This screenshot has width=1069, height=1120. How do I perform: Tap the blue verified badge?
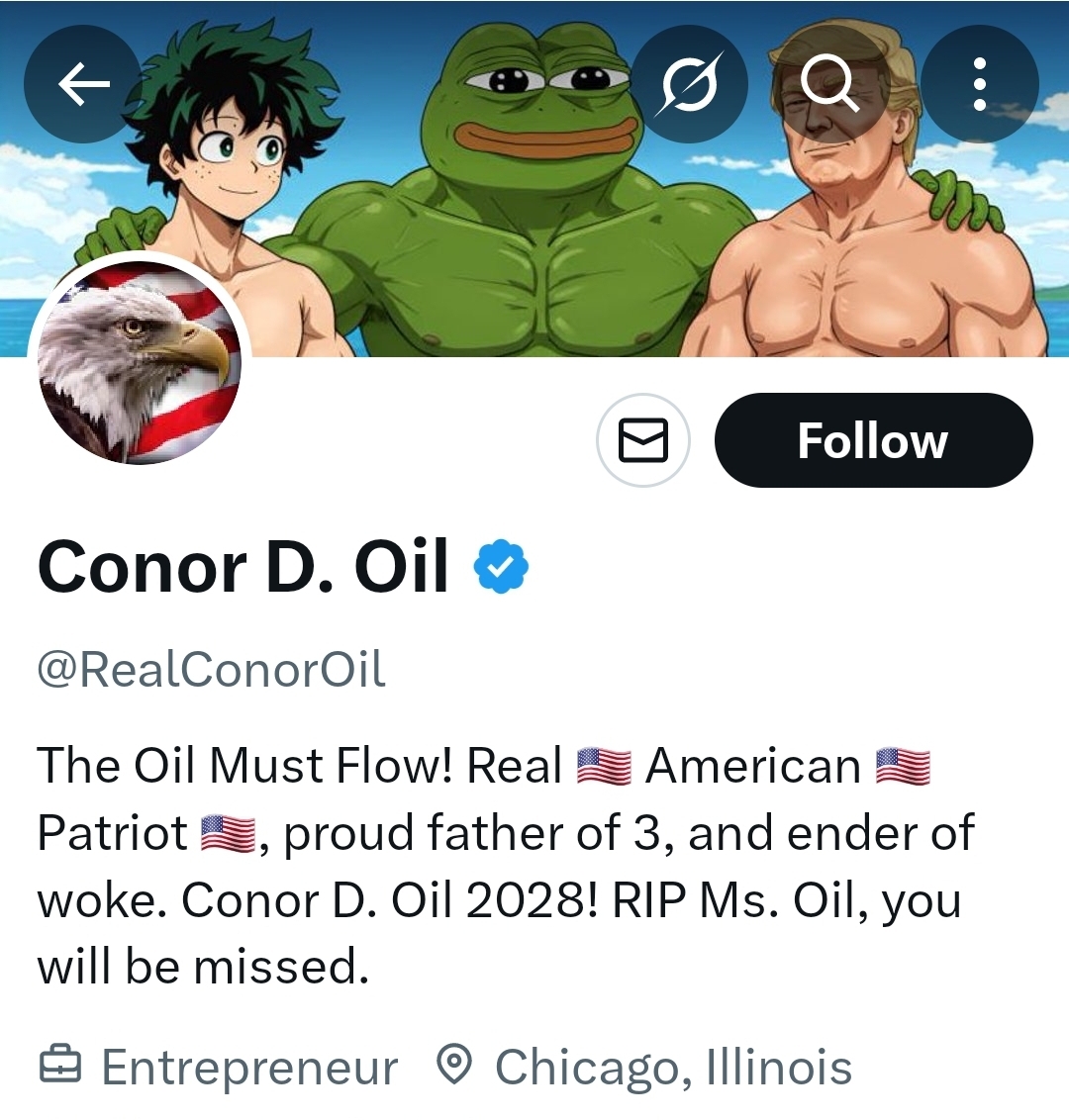(x=502, y=566)
